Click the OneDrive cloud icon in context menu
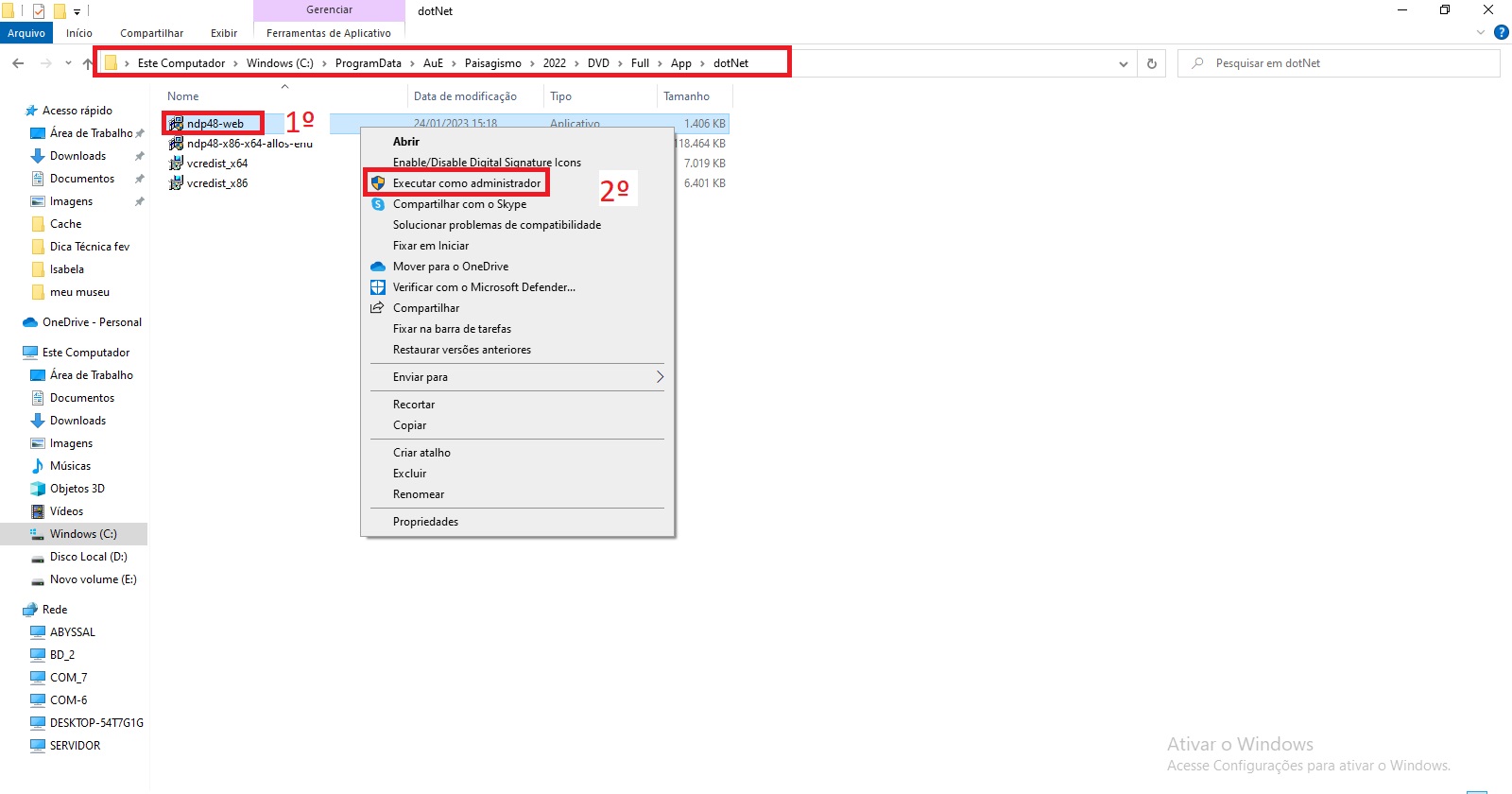The width and height of the screenshot is (1512, 794). tap(378, 267)
